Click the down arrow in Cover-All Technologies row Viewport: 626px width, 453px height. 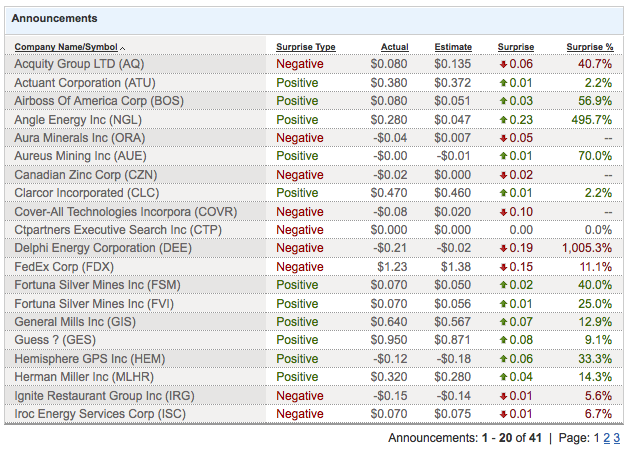tap(503, 212)
